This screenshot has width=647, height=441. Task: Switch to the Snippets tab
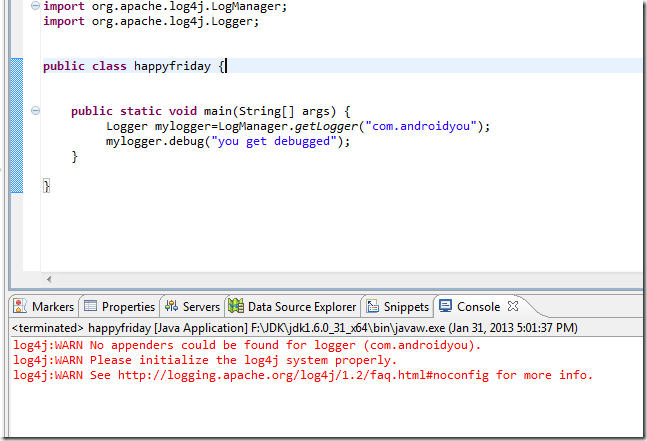coord(398,307)
